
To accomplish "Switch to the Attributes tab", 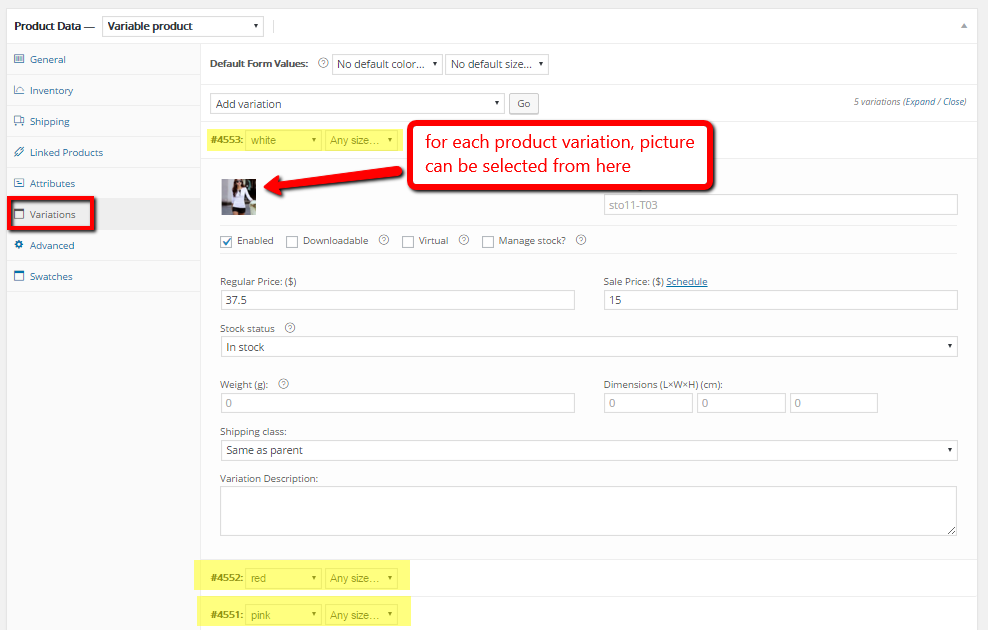I will point(103,183).
